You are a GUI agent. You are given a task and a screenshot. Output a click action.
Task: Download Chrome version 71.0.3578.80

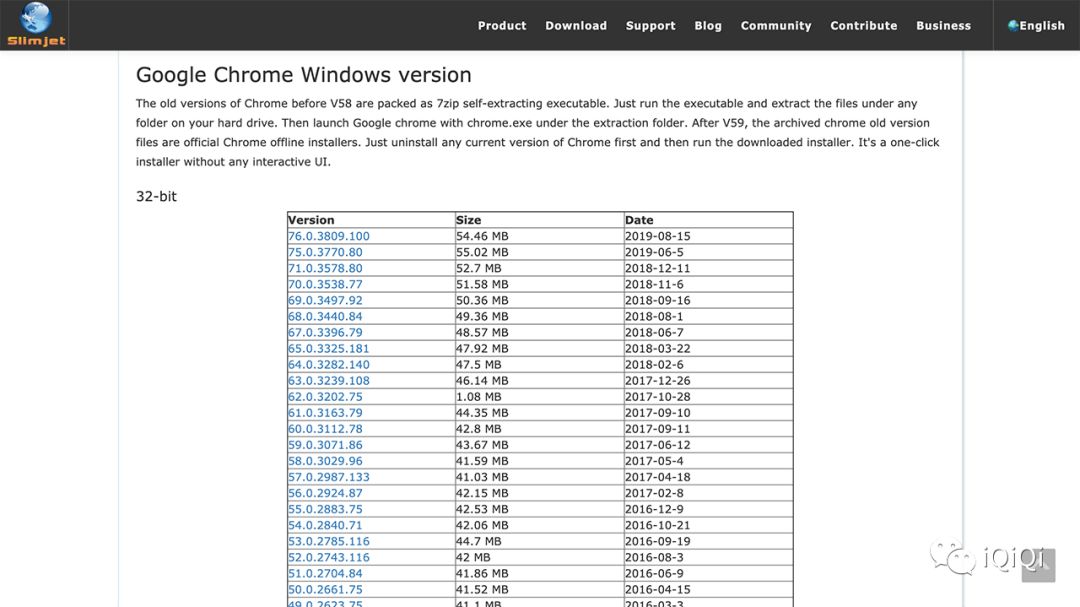tap(325, 268)
